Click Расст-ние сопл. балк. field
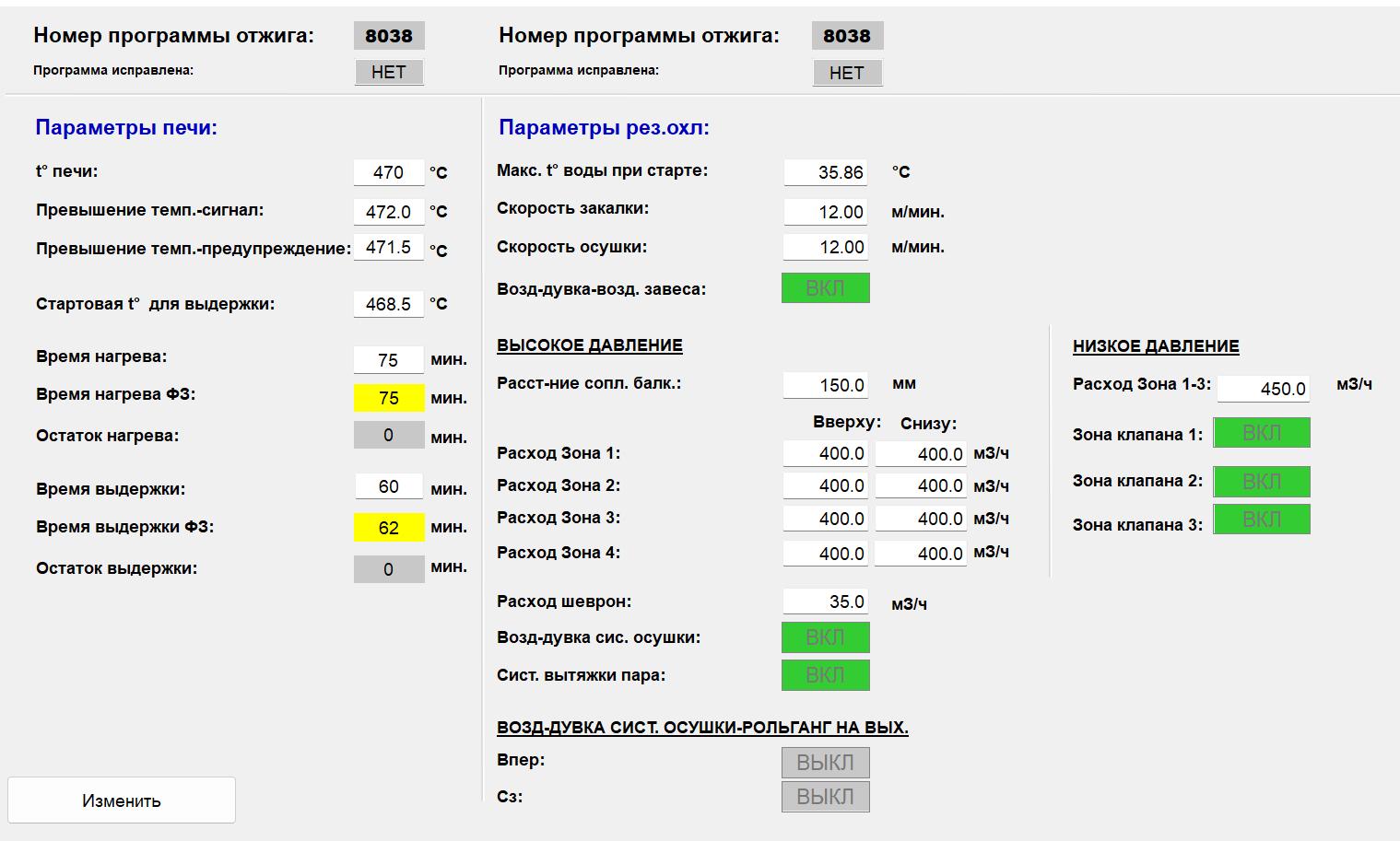The height and width of the screenshot is (841, 1400). pyautogui.click(x=826, y=385)
